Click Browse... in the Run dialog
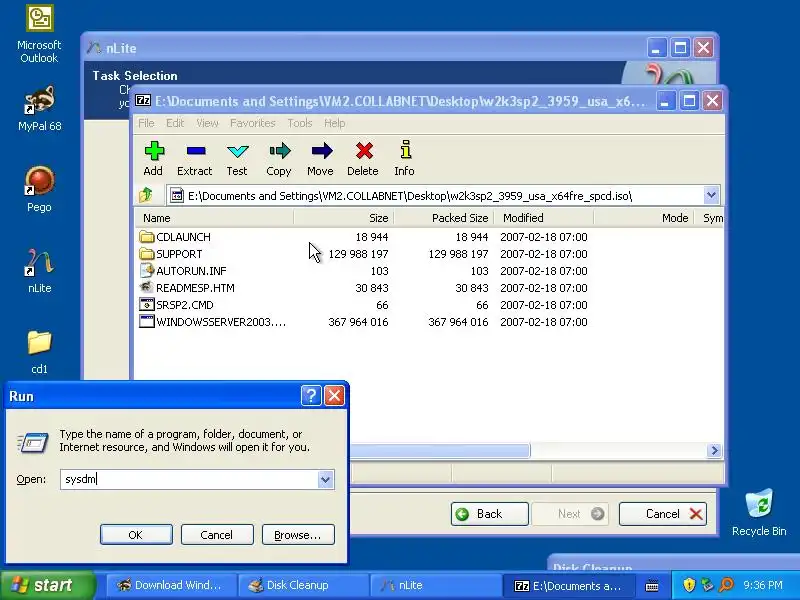 click(298, 535)
